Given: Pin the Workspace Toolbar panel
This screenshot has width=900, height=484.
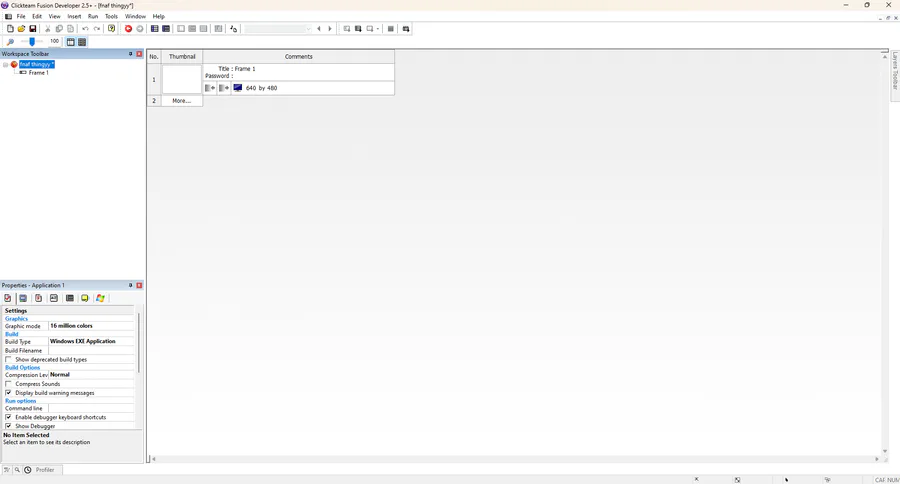Looking at the screenshot, I should coord(130,53).
